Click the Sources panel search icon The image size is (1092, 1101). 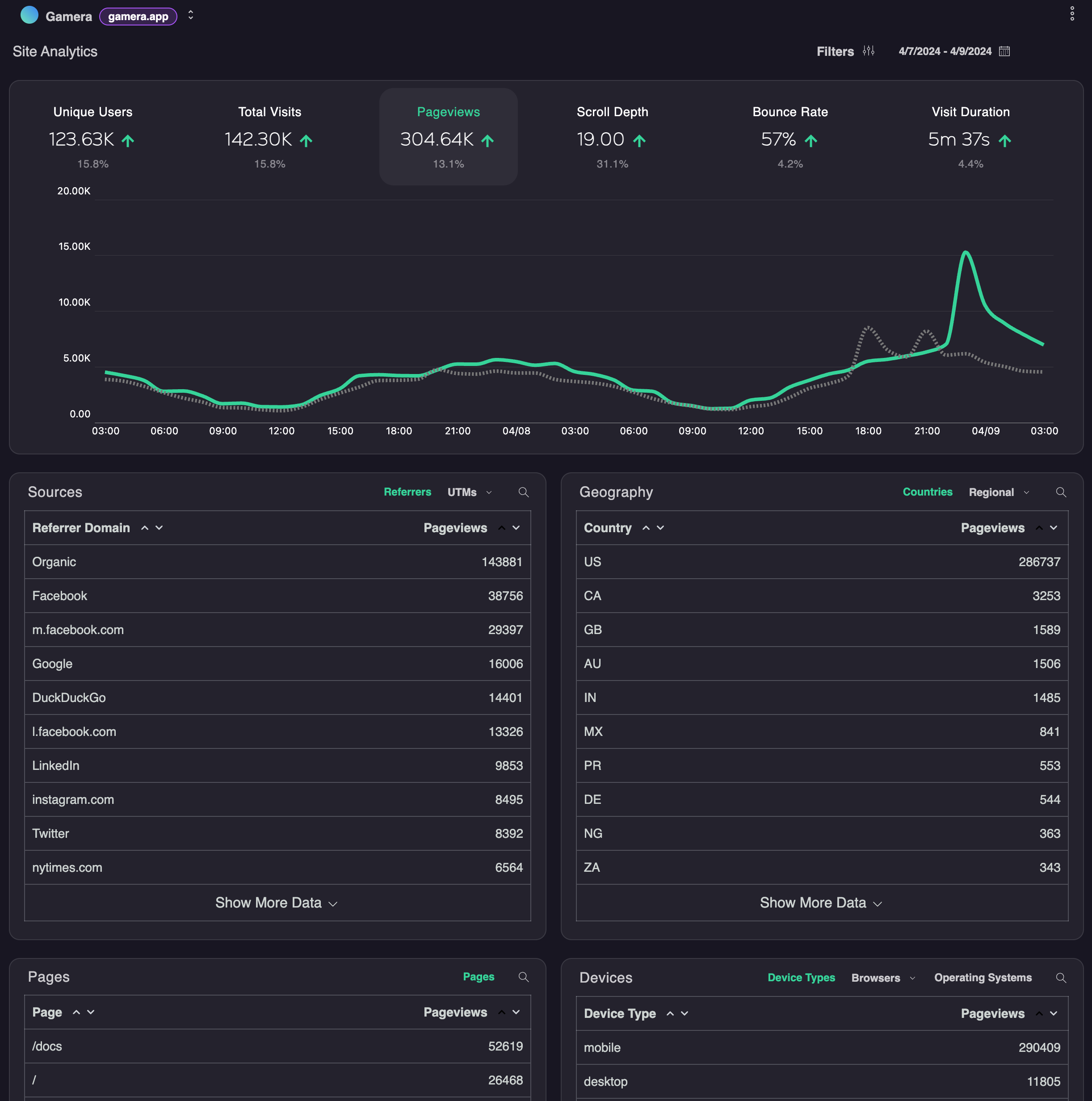point(523,492)
